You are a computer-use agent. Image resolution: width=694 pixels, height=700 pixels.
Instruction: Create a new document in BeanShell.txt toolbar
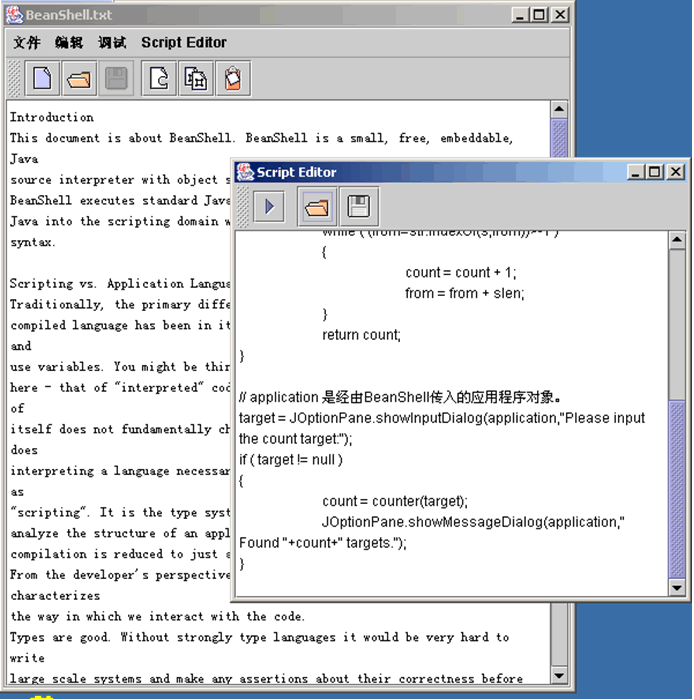tap(42, 79)
